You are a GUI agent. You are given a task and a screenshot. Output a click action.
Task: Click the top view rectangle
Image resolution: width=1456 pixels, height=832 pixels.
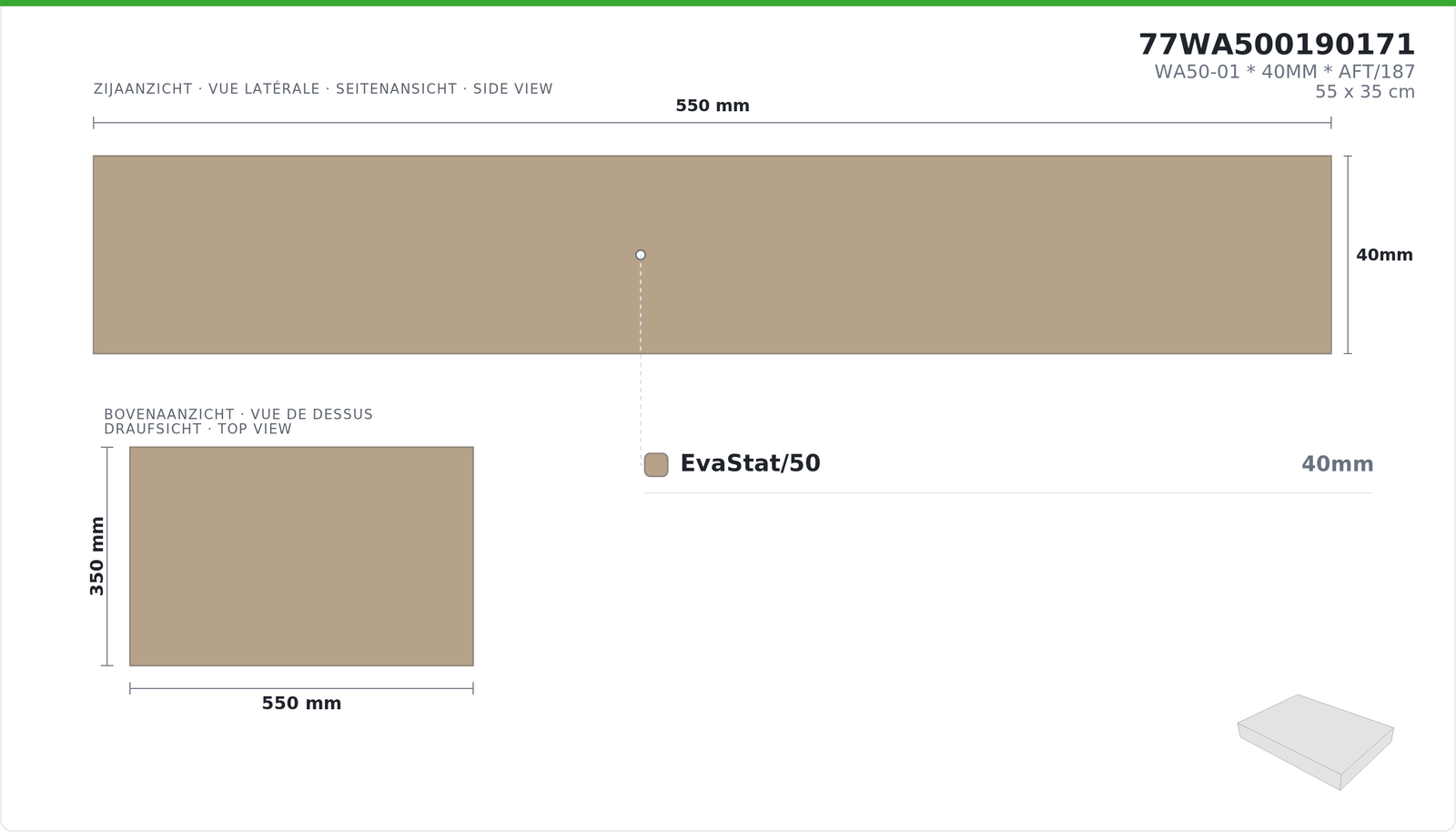pos(301,556)
